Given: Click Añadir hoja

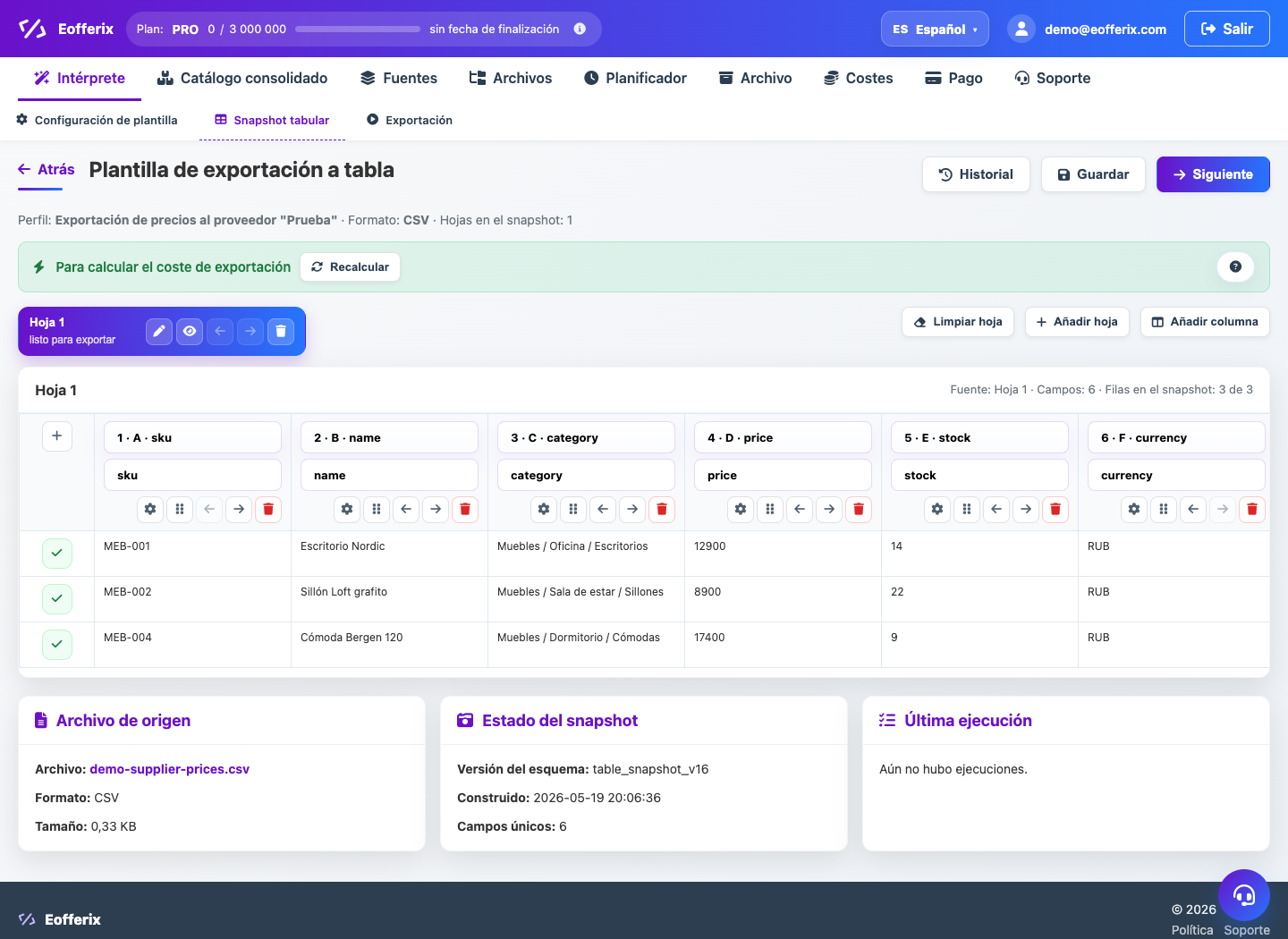Looking at the screenshot, I should (1077, 322).
